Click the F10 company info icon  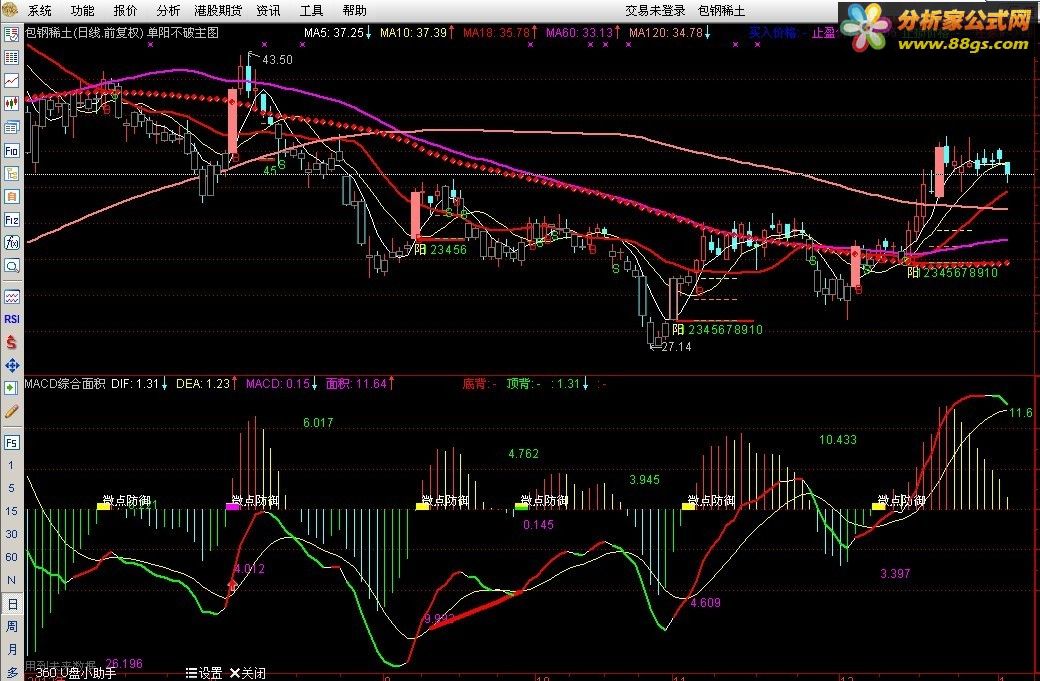pyautogui.click(x=11, y=151)
